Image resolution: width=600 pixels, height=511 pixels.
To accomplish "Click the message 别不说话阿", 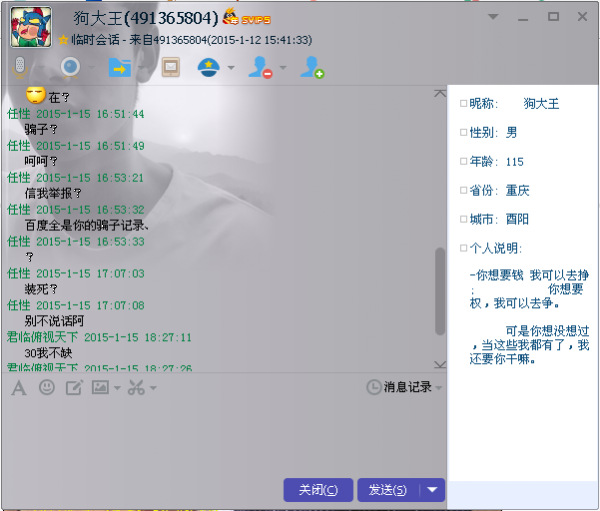I will (54, 321).
